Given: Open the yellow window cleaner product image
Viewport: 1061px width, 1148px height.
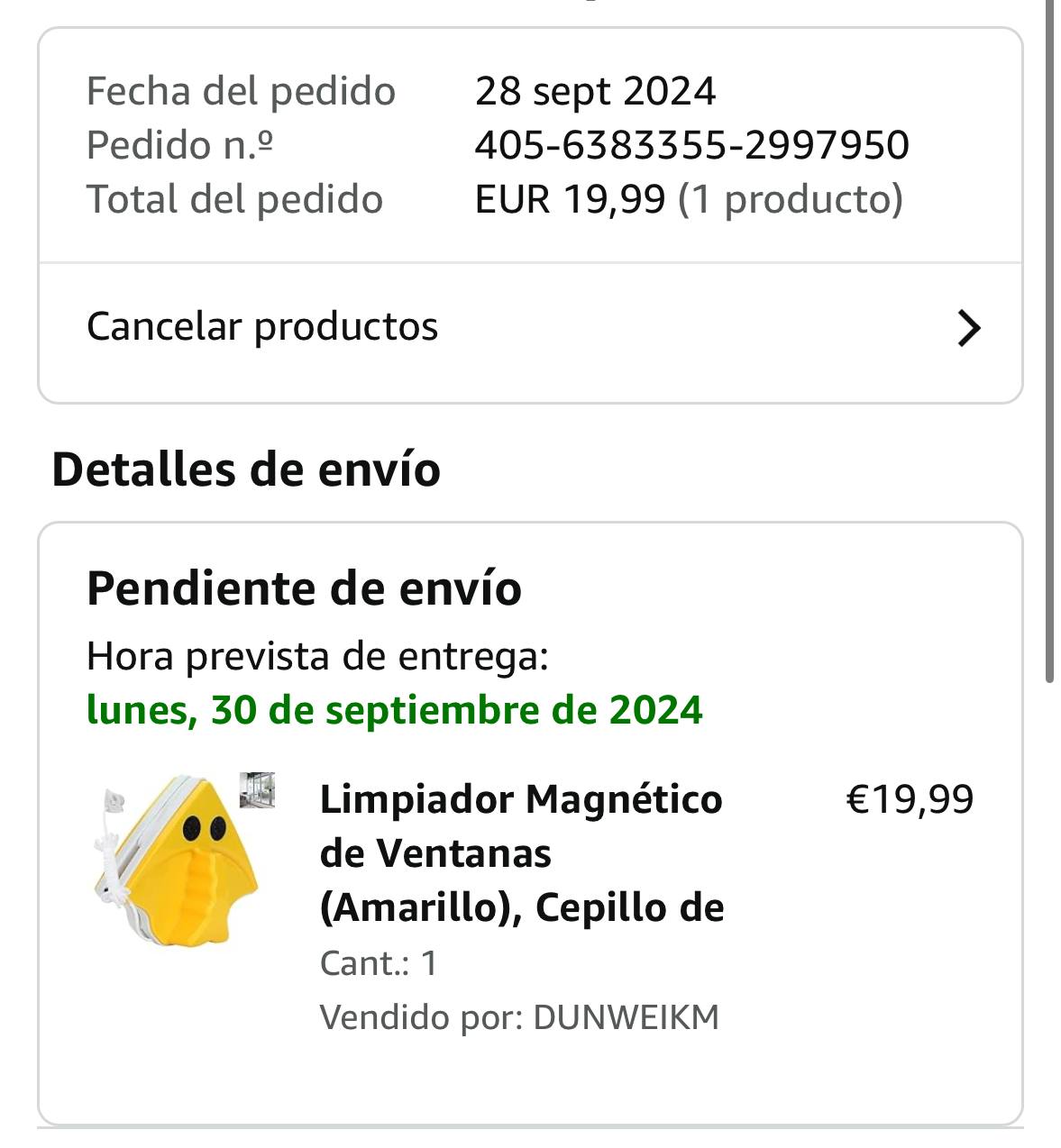Looking at the screenshot, I should pos(176,859).
